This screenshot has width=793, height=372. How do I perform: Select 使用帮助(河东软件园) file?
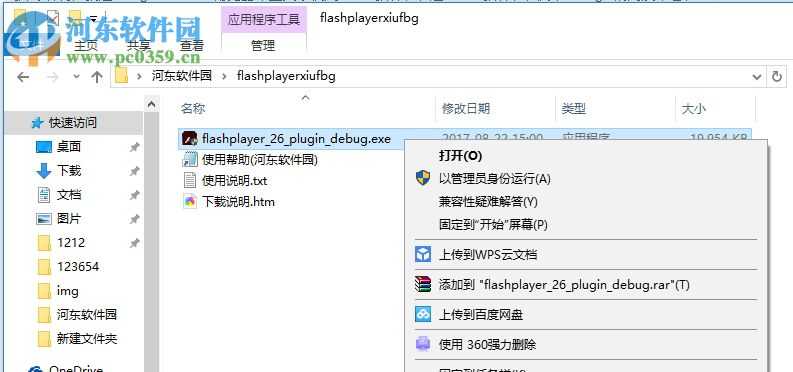tap(259, 160)
